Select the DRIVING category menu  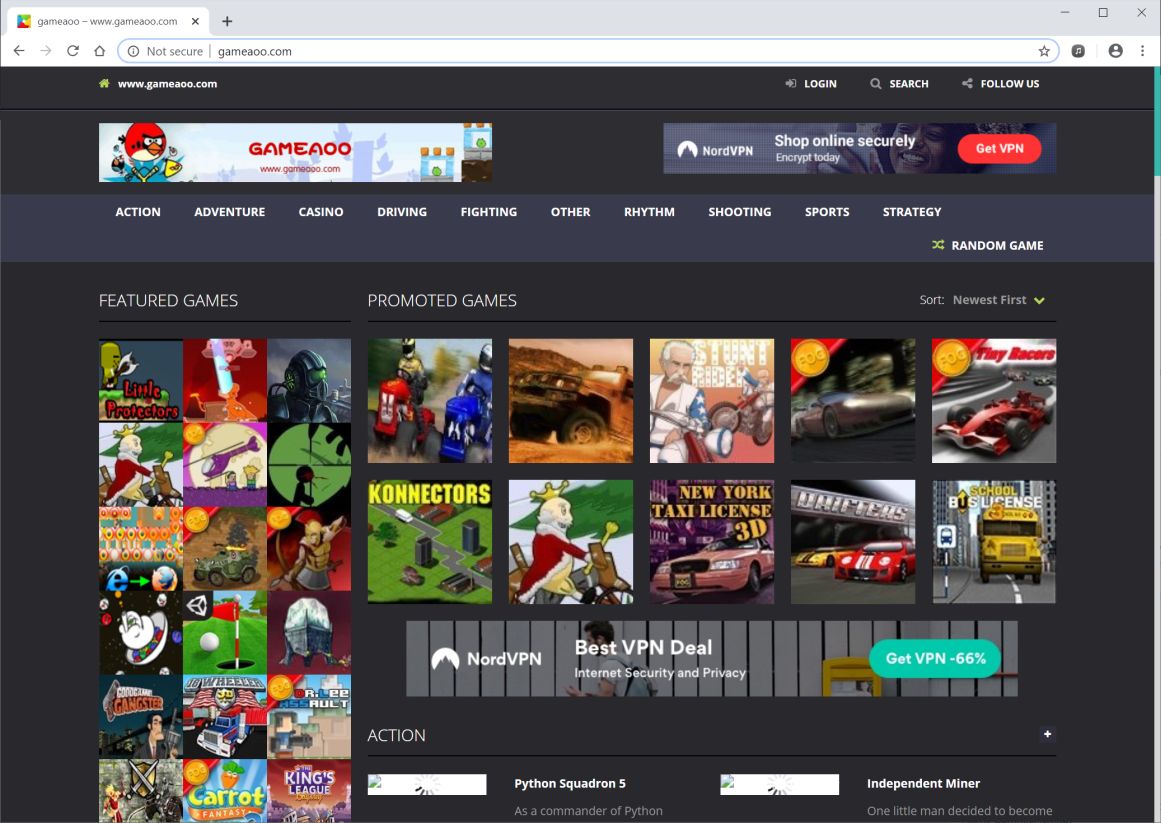[x=402, y=212]
